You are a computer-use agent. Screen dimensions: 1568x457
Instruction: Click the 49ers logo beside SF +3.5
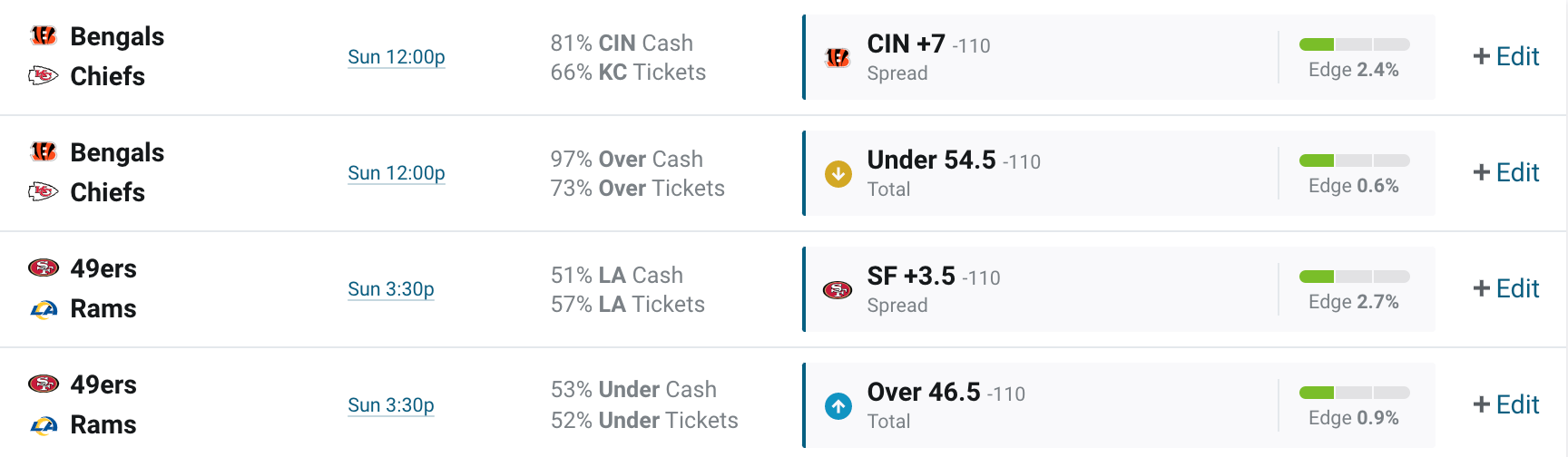coord(837,290)
